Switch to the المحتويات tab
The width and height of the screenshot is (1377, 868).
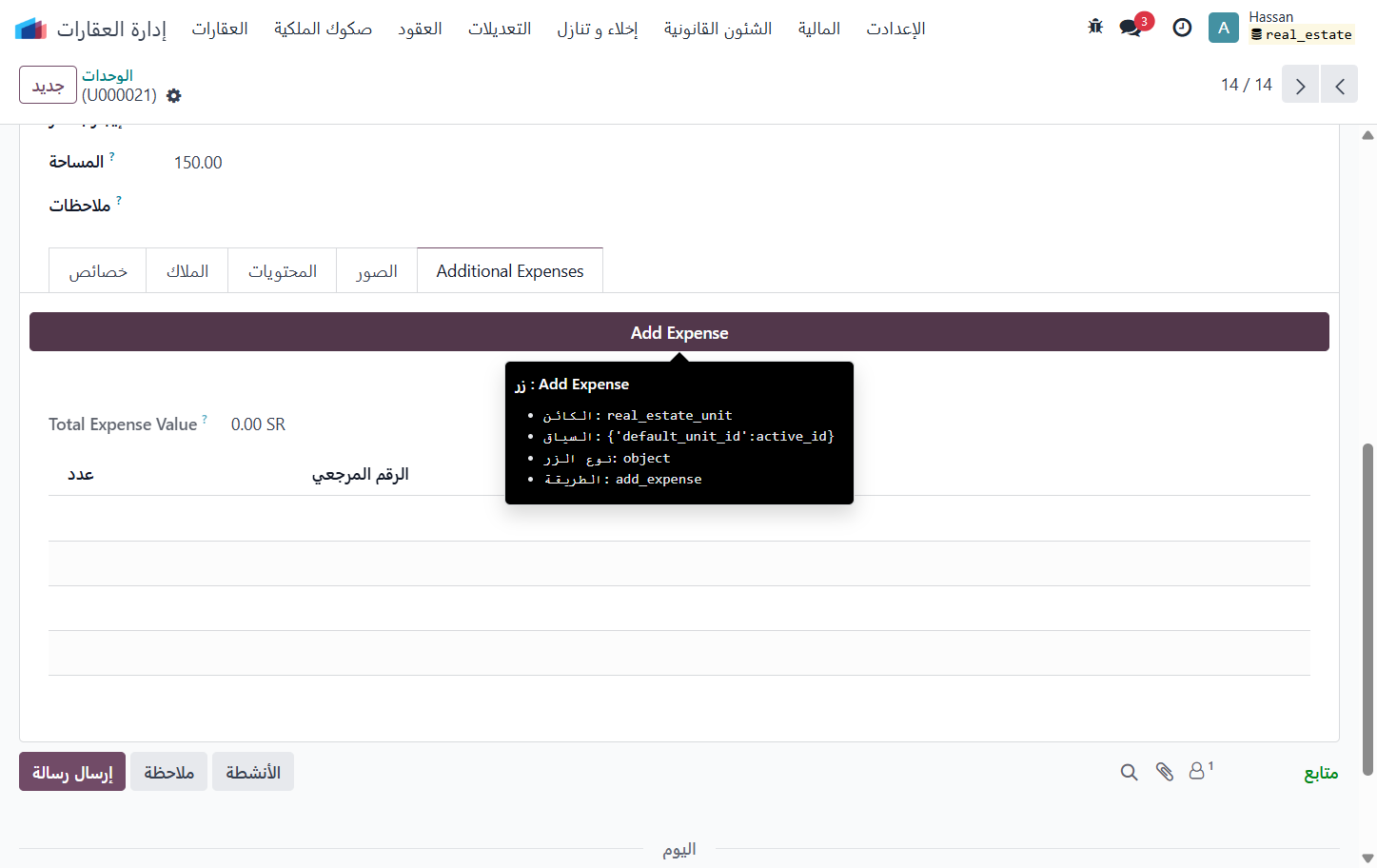pyautogui.click(x=283, y=271)
